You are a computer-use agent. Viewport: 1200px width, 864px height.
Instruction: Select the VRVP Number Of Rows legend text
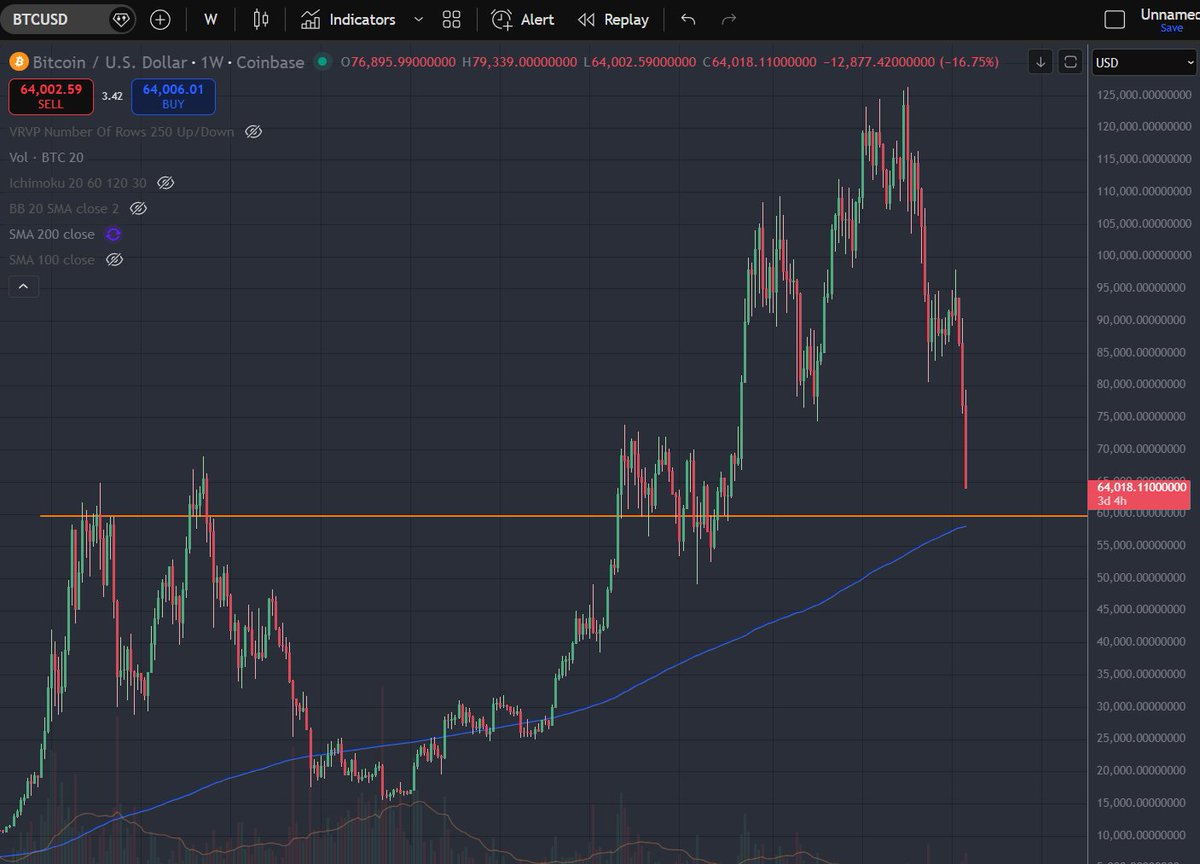tap(122, 132)
